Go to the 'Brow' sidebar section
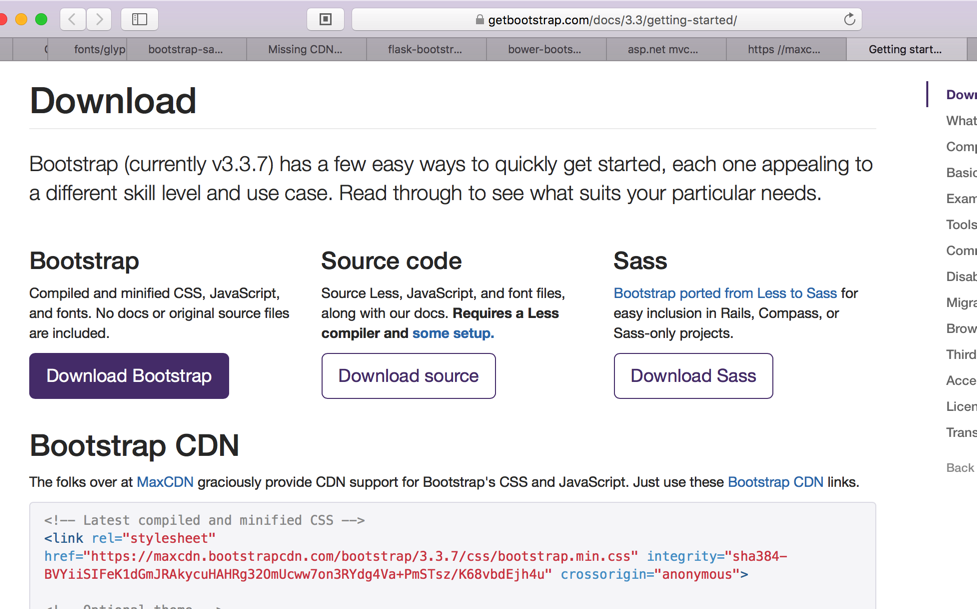The image size is (977, 609). click(x=961, y=328)
